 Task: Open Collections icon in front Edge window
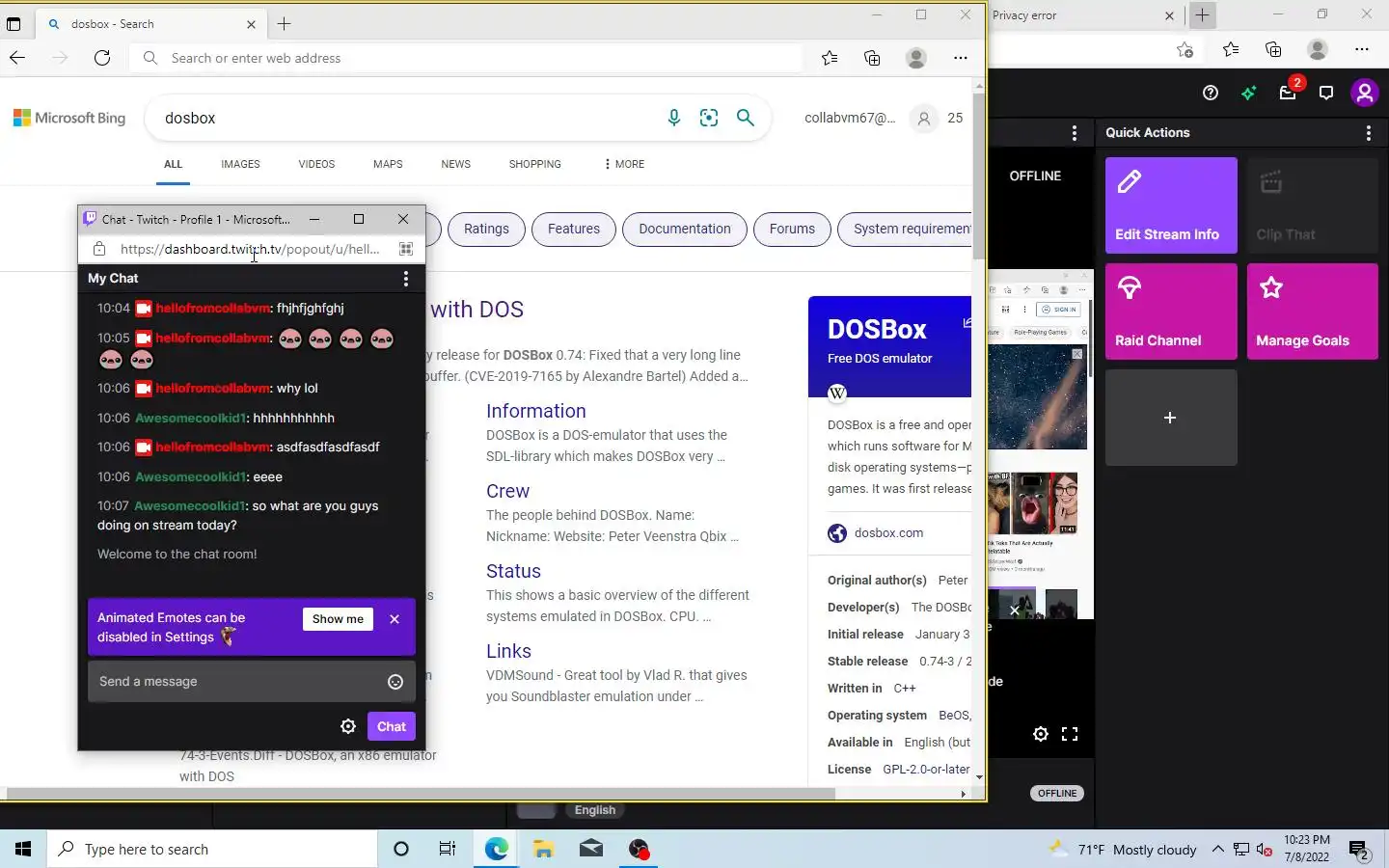click(872, 58)
